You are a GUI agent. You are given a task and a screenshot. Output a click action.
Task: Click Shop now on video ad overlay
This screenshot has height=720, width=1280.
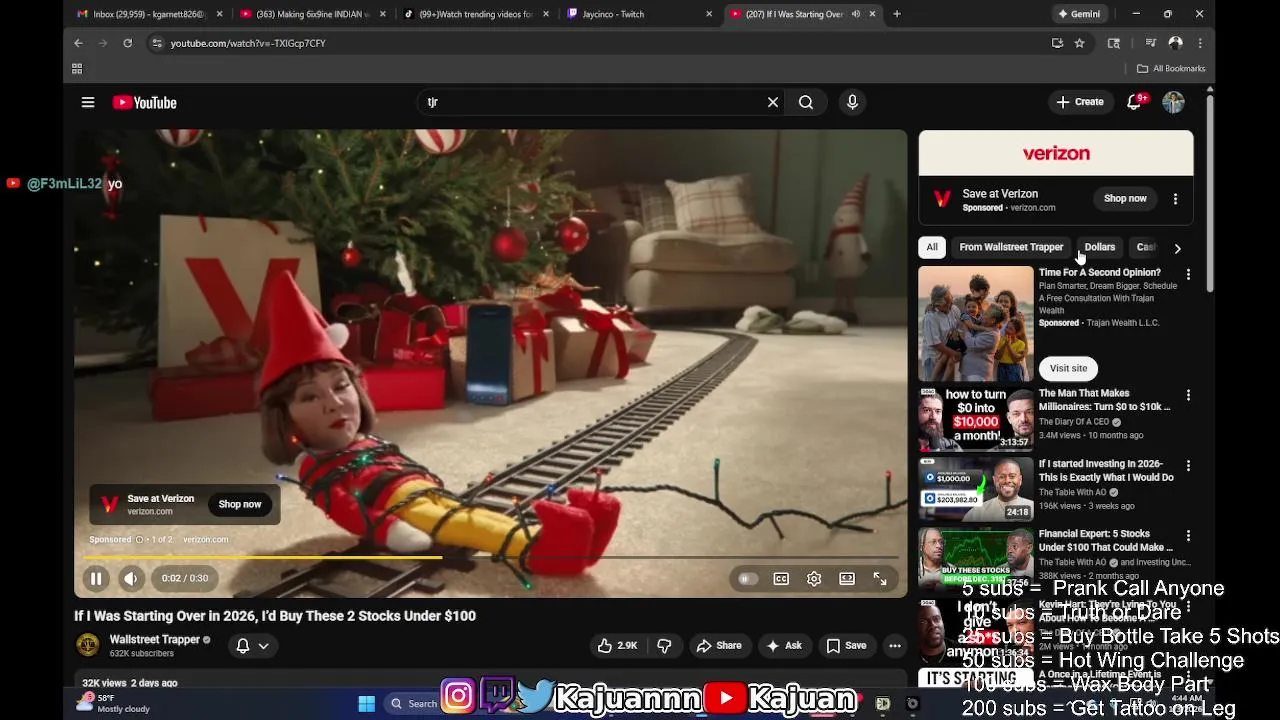point(240,504)
